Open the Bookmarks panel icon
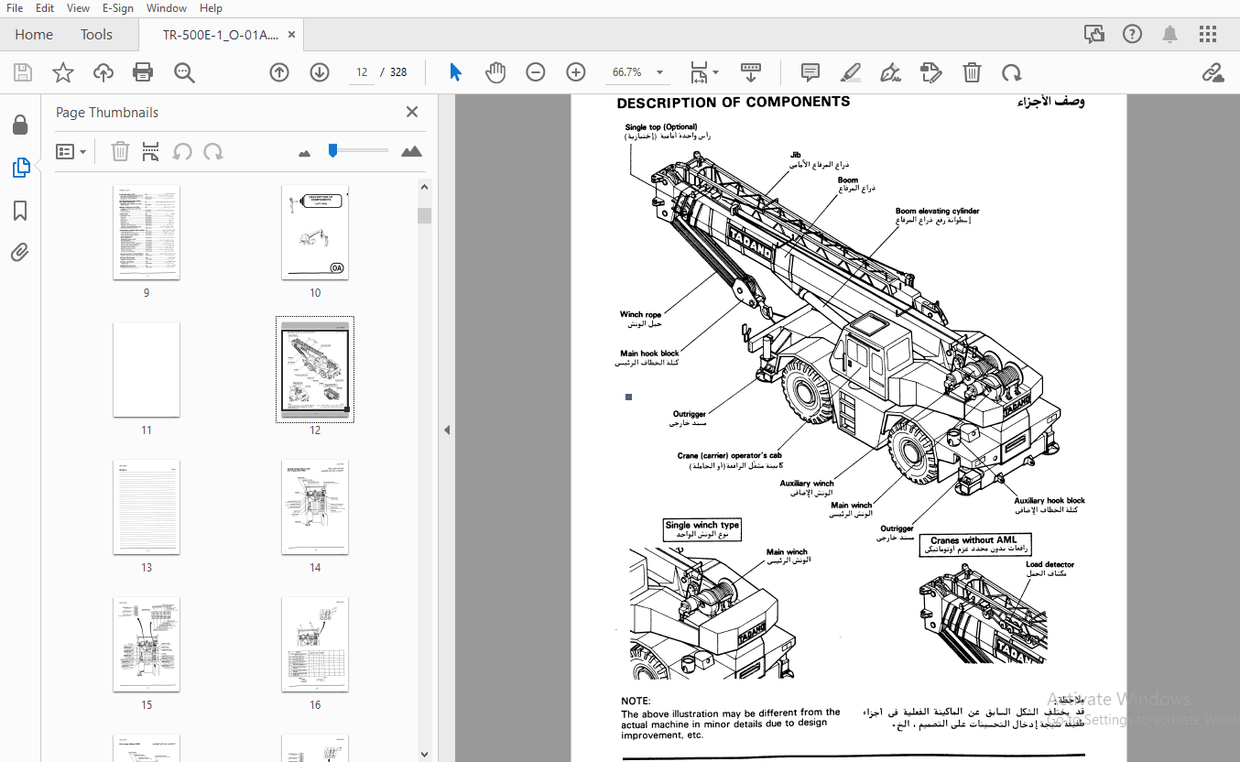 tap(20, 210)
